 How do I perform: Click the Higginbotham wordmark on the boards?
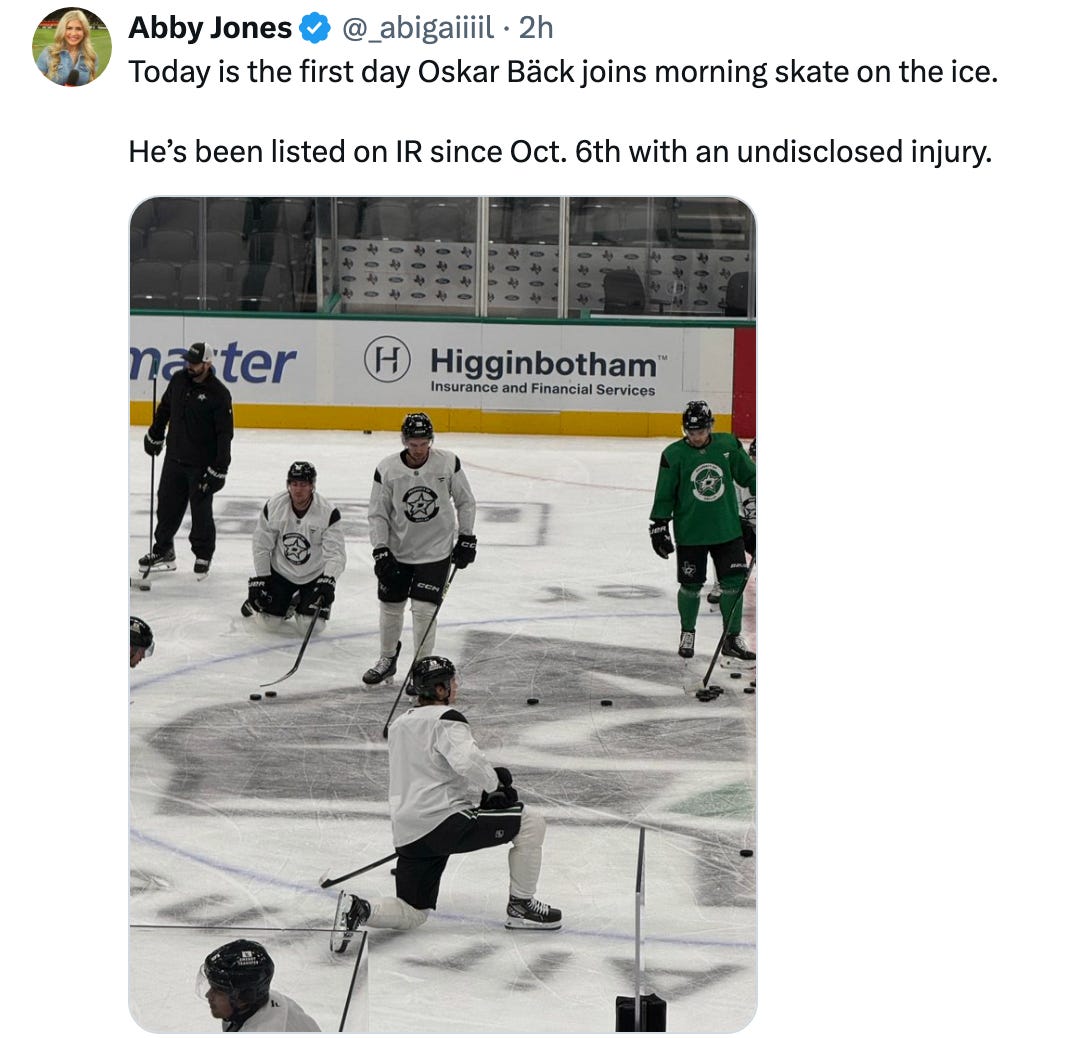[x=543, y=363]
